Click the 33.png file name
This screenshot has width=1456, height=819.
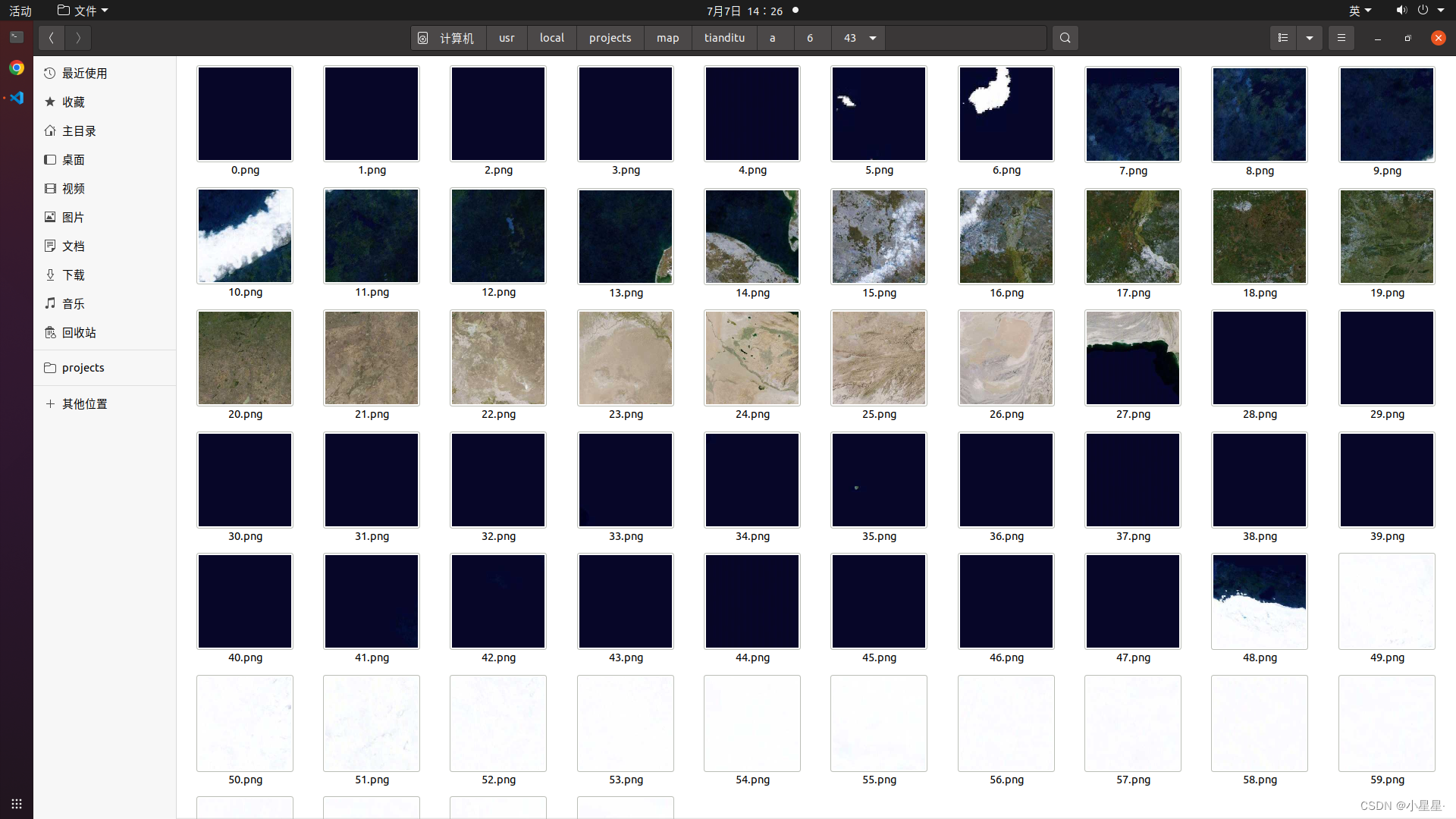pyautogui.click(x=626, y=536)
